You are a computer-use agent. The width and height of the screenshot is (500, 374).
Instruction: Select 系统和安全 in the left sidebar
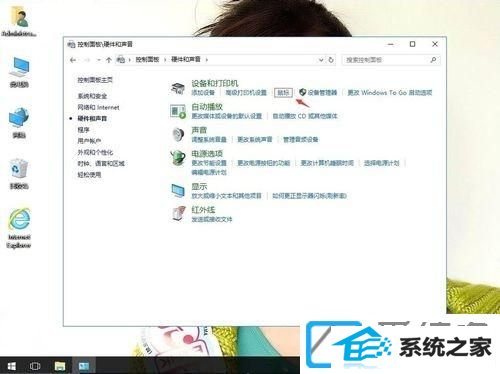(x=92, y=96)
